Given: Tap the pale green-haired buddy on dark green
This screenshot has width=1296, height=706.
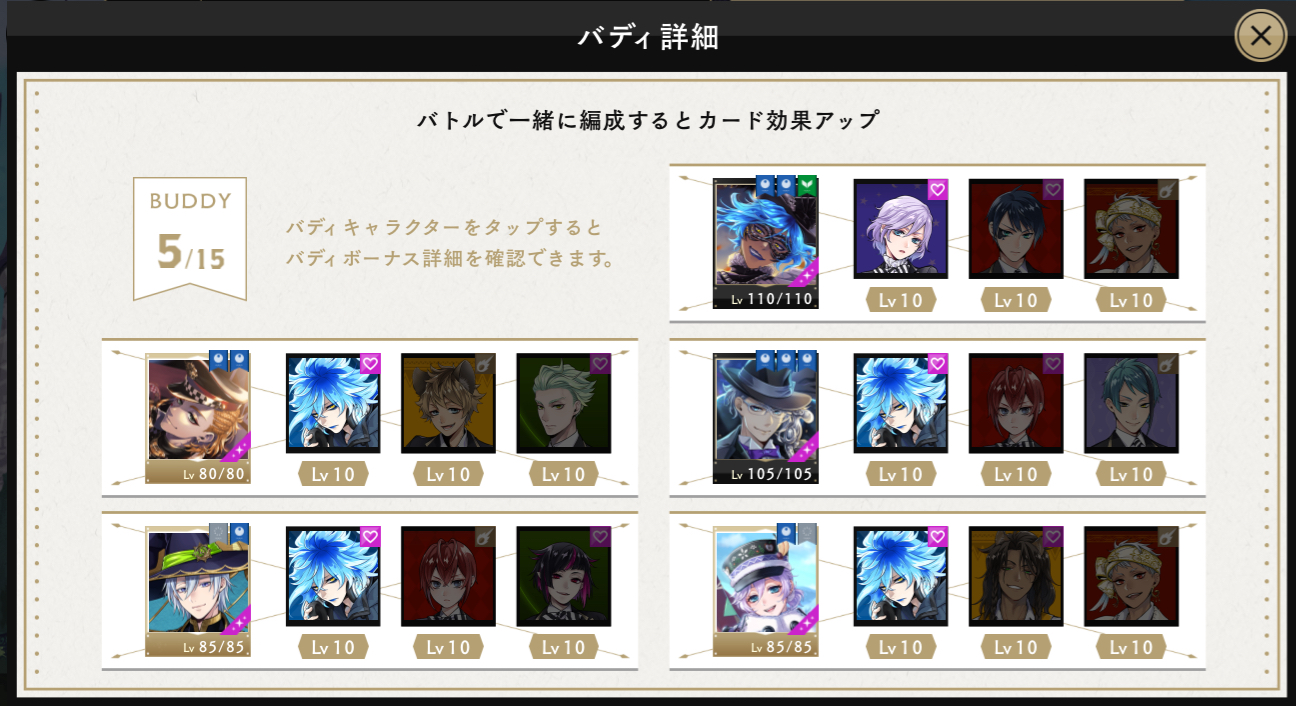Looking at the screenshot, I should coord(563,403).
